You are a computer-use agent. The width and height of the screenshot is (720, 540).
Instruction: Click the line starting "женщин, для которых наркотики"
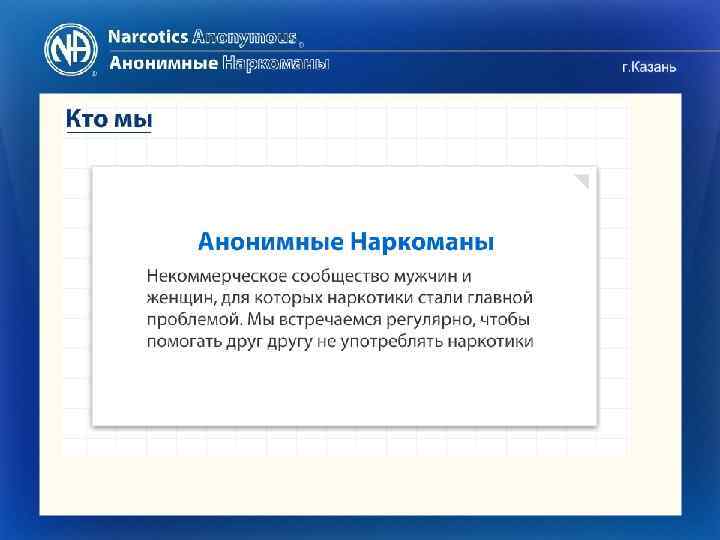(x=340, y=298)
